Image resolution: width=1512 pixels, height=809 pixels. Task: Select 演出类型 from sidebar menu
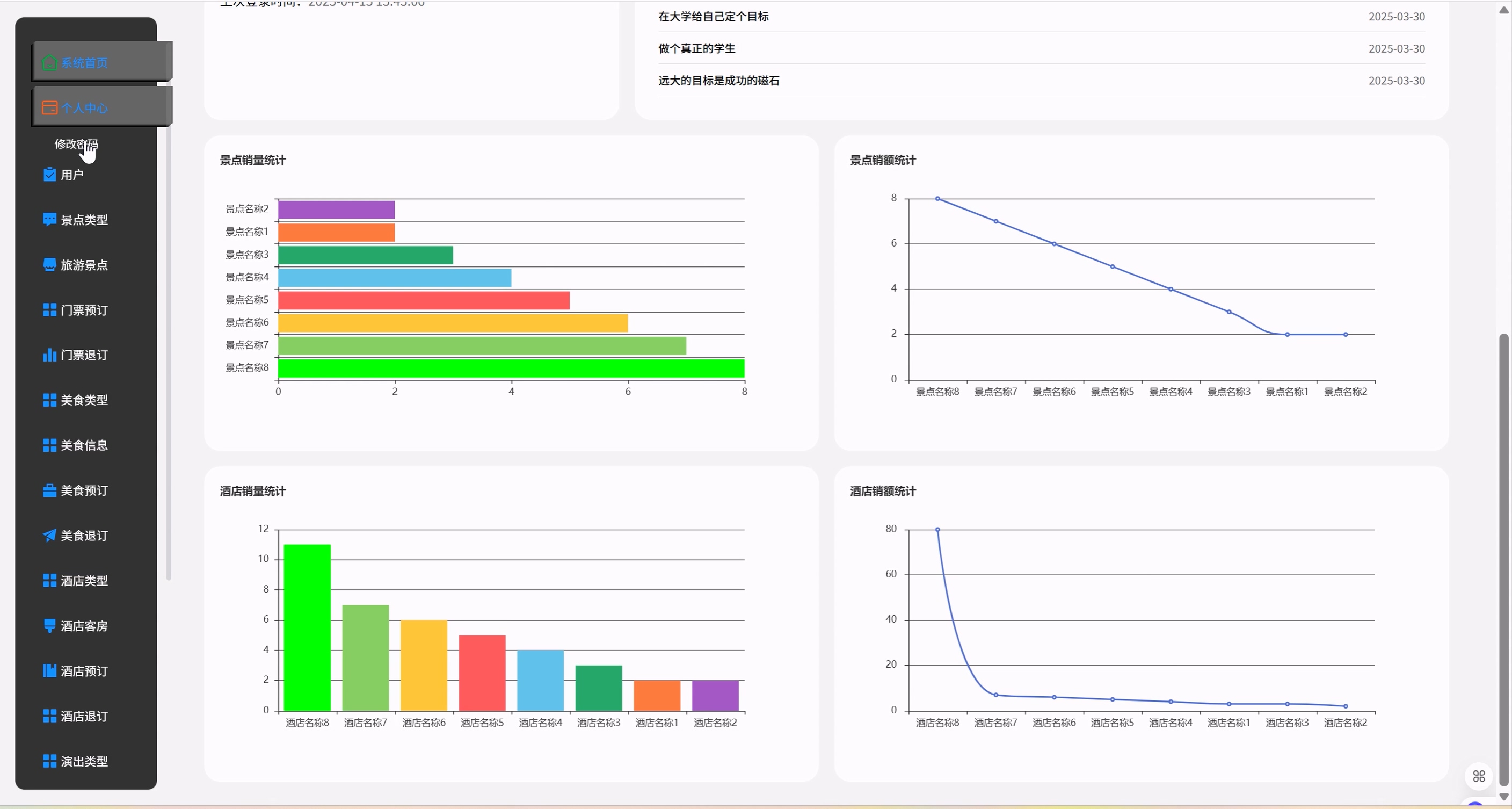point(84,761)
